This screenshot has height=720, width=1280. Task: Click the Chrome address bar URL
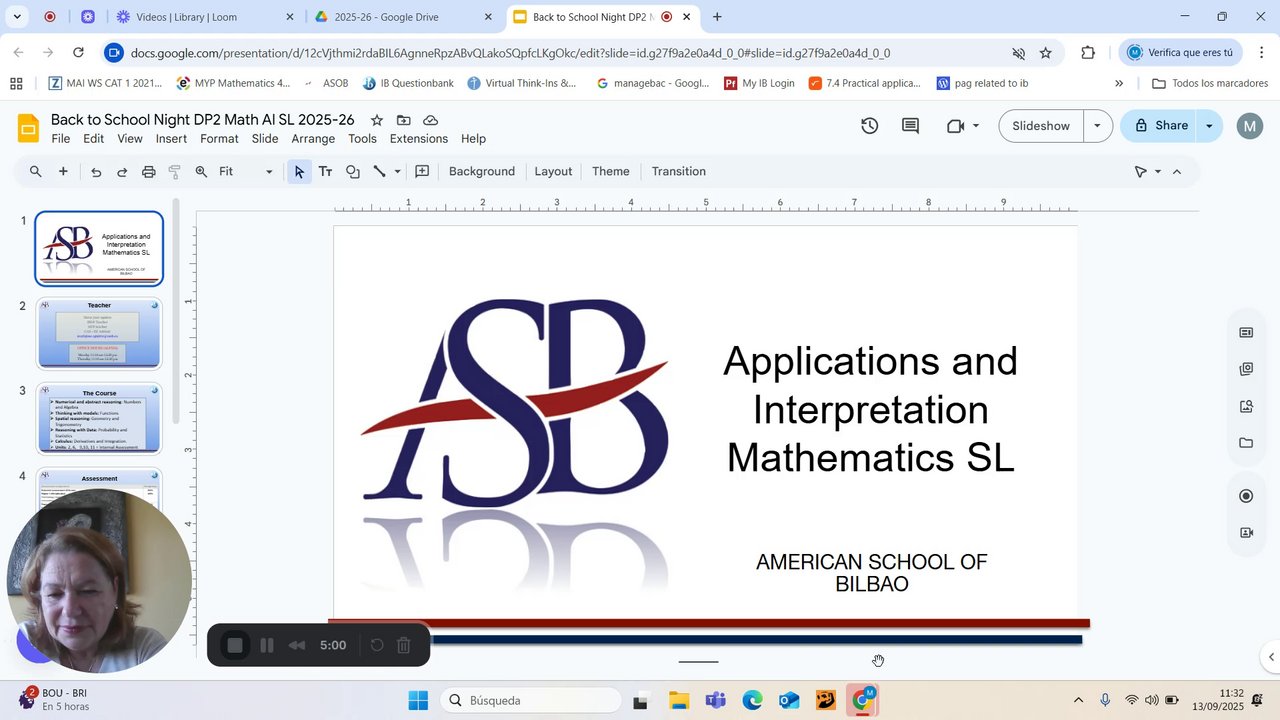pyautogui.click(x=510, y=53)
